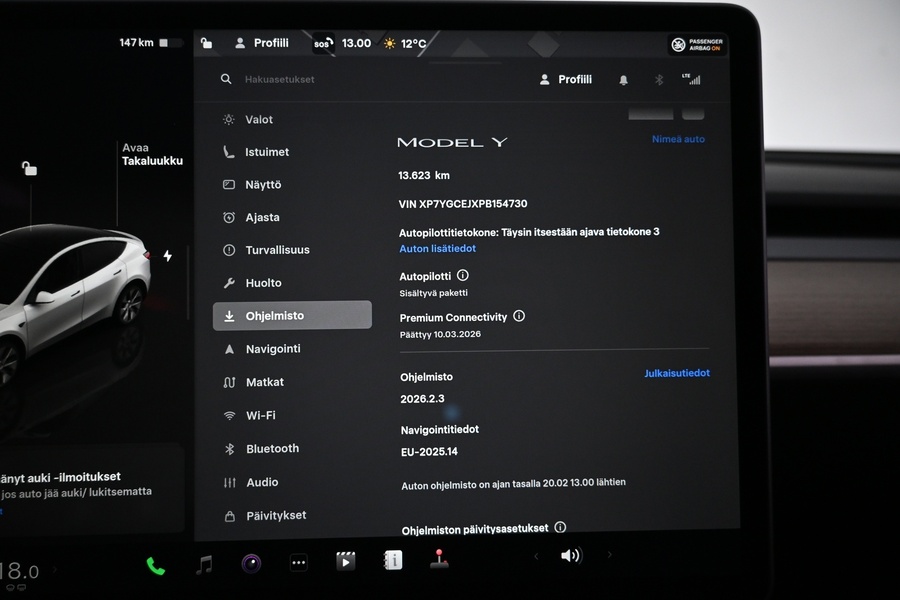Launch the Arcade with the joystick icon
900x600 pixels.
(x=438, y=560)
